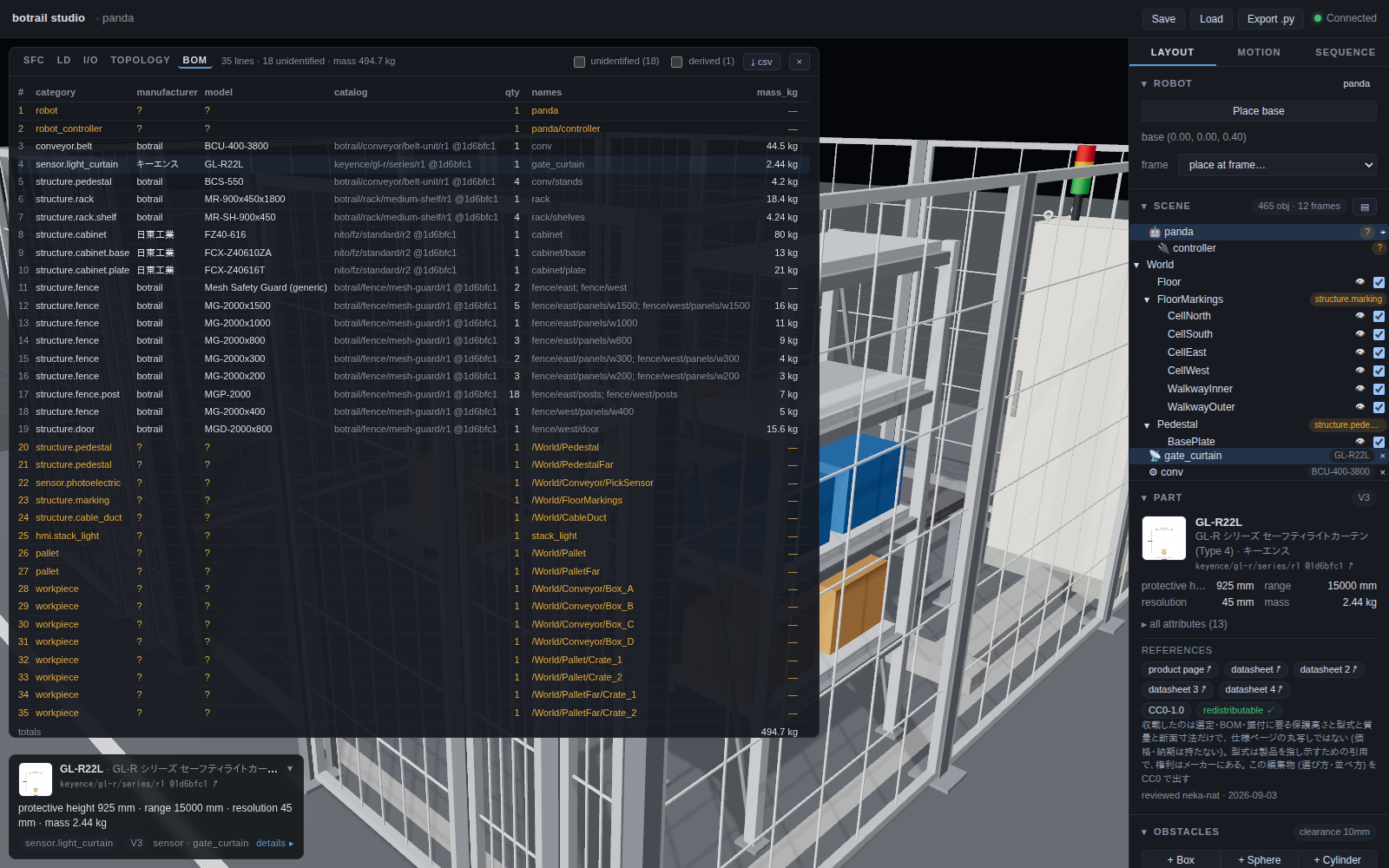This screenshot has width=1389, height=868.
Task: Open the MOTION tab
Action: pos(1259,52)
